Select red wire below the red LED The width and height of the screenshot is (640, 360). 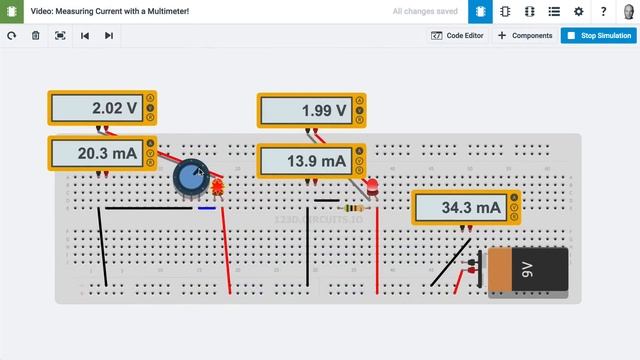[377, 251]
